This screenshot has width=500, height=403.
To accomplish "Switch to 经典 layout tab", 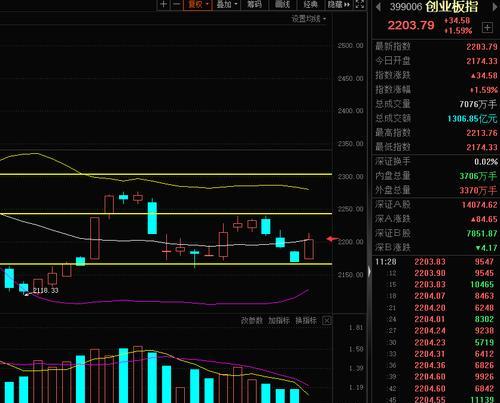I will click(311, 5).
